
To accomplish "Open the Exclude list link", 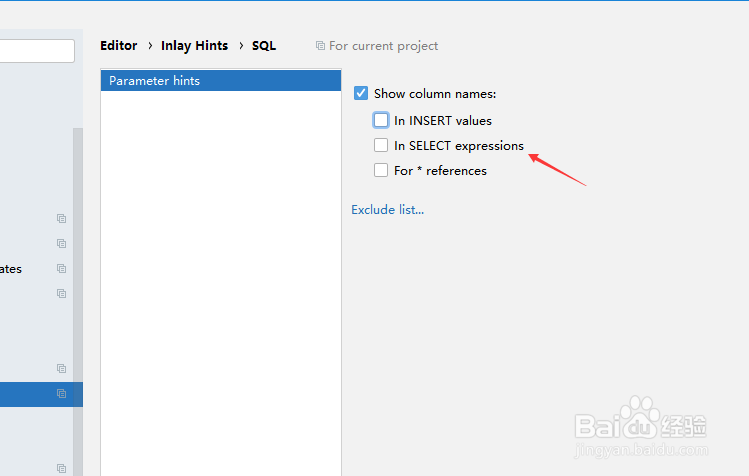I will click(x=387, y=210).
